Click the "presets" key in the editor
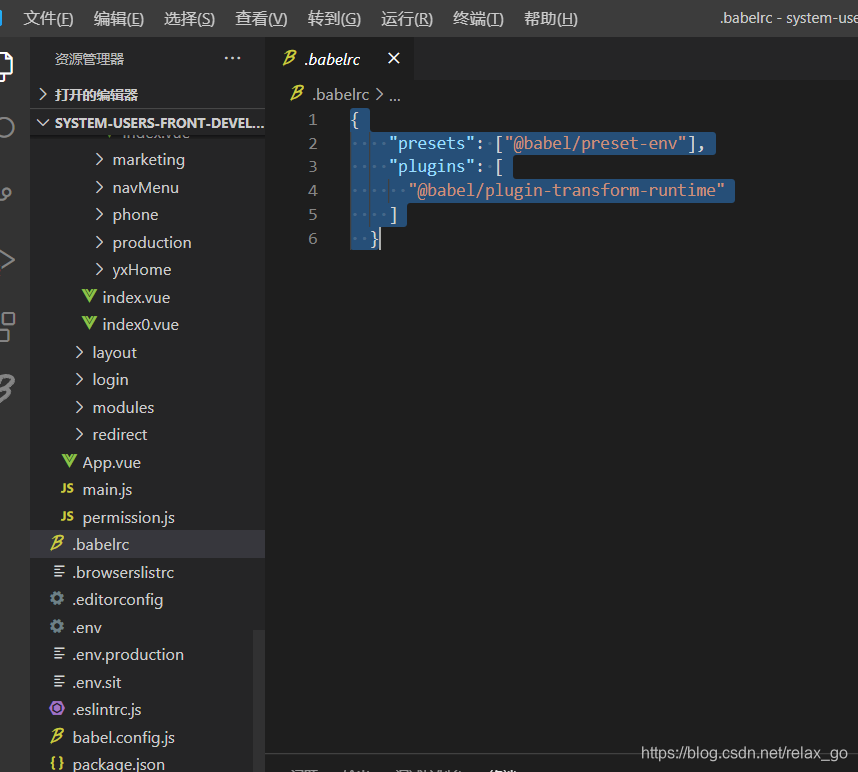This screenshot has height=772, width=858. point(432,143)
